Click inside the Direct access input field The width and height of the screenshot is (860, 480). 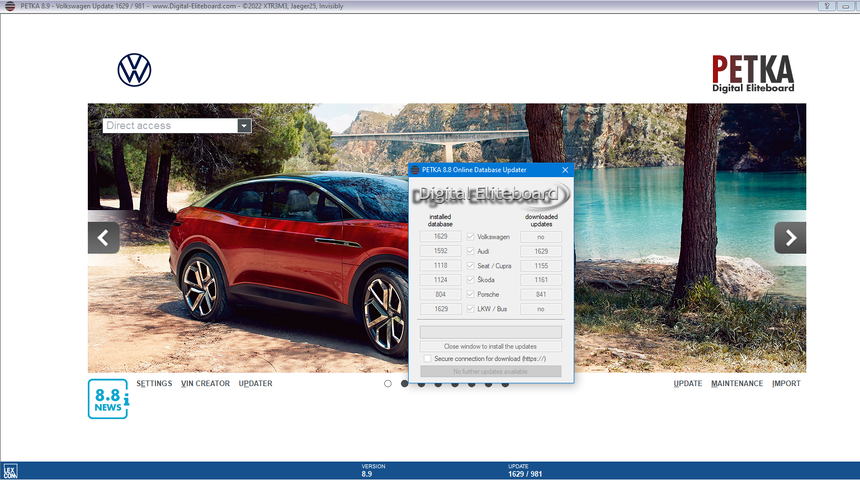[169, 126]
